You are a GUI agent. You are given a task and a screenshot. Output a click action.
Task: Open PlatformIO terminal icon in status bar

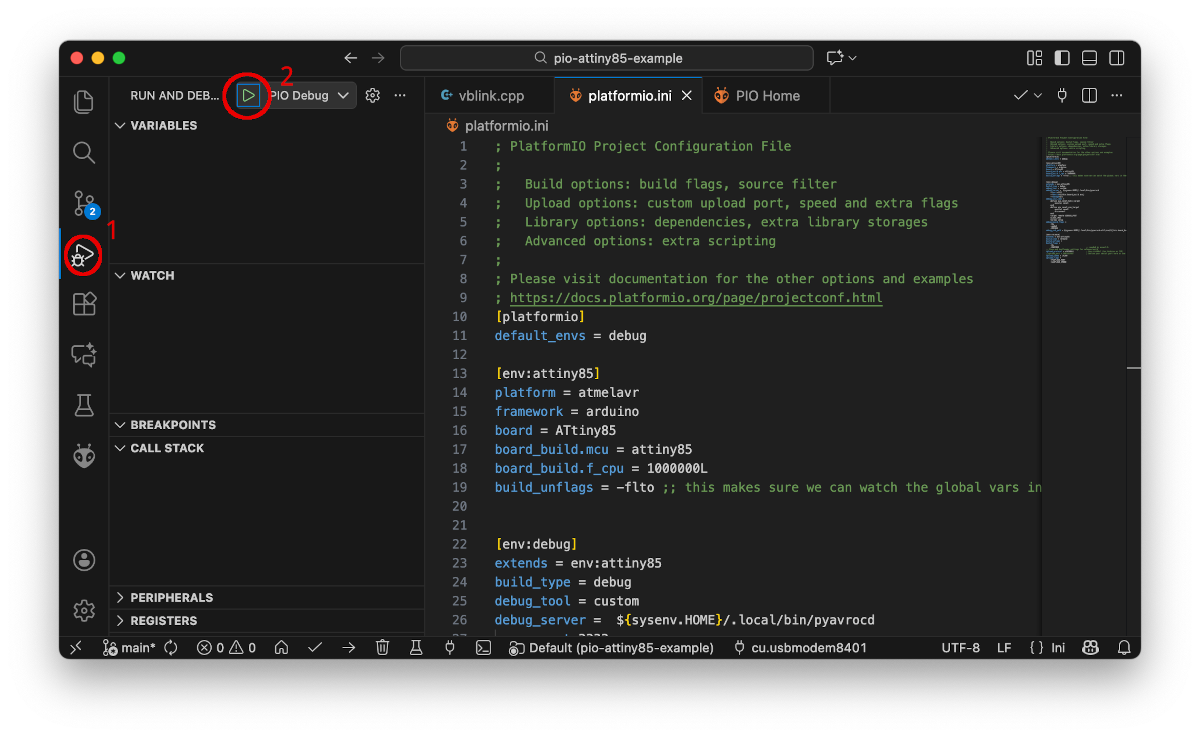point(483,648)
